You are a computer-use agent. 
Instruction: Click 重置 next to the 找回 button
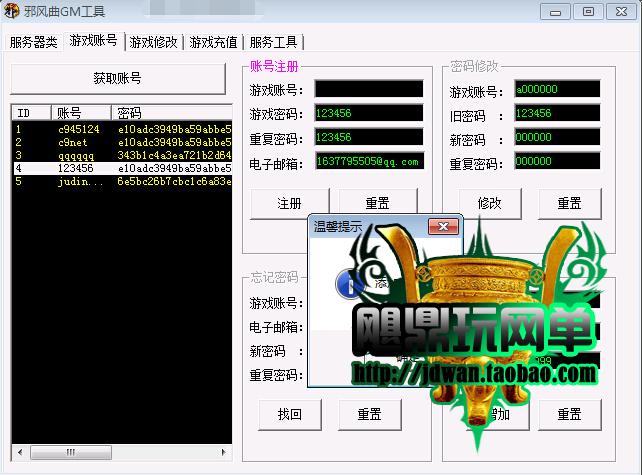[369, 414]
